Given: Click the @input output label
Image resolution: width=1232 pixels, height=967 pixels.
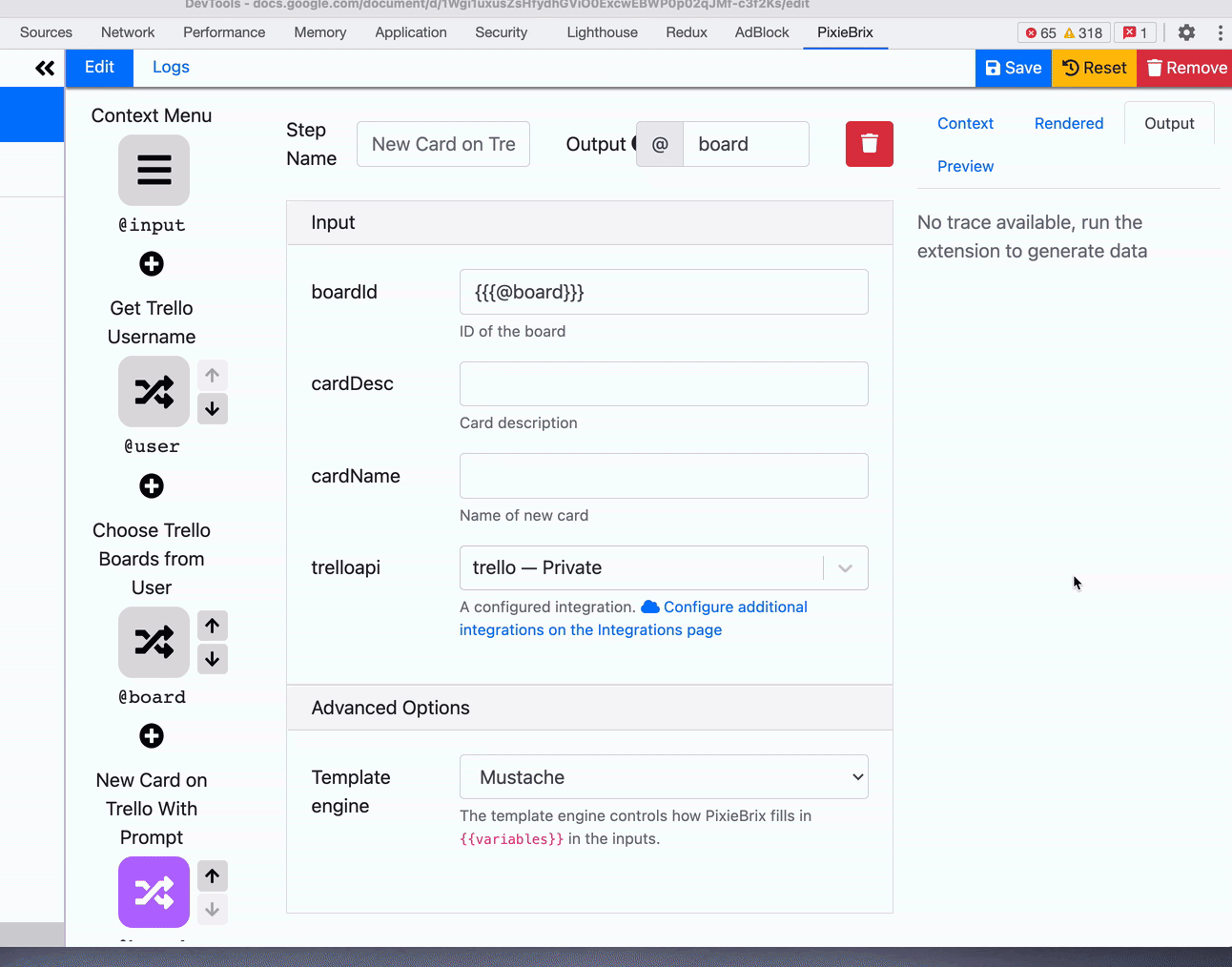Looking at the screenshot, I should pyautogui.click(x=152, y=225).
